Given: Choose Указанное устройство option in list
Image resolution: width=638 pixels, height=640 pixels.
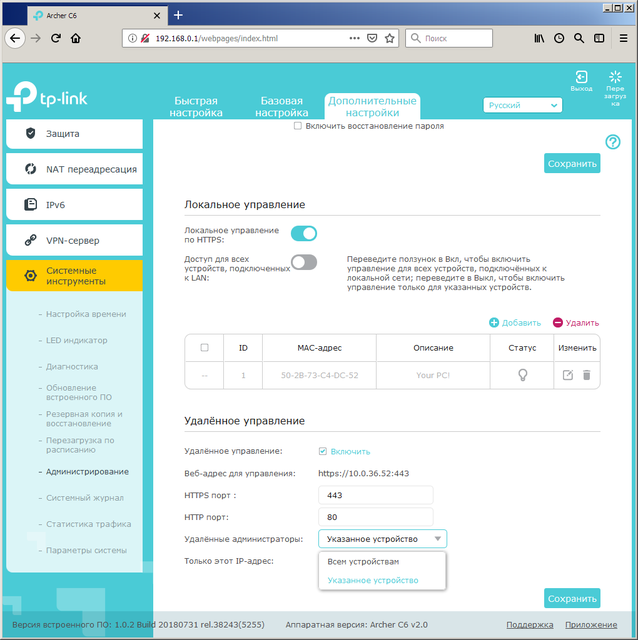Looking at the screenshot, I should tap(372, 580).
